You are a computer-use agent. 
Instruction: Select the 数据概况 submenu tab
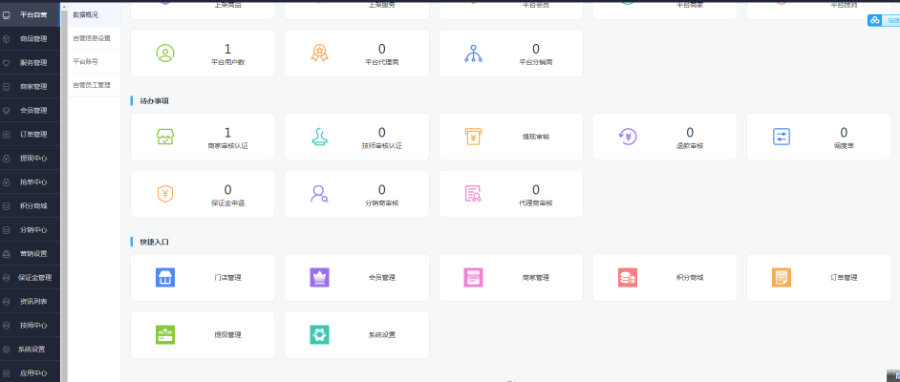94,14
